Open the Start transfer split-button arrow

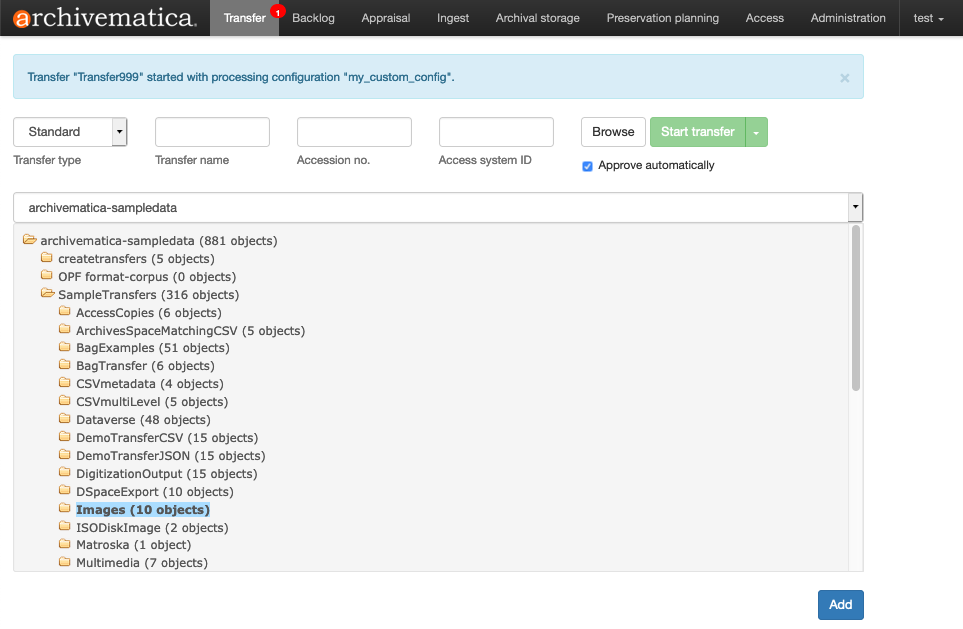click(x=756, y=131)
